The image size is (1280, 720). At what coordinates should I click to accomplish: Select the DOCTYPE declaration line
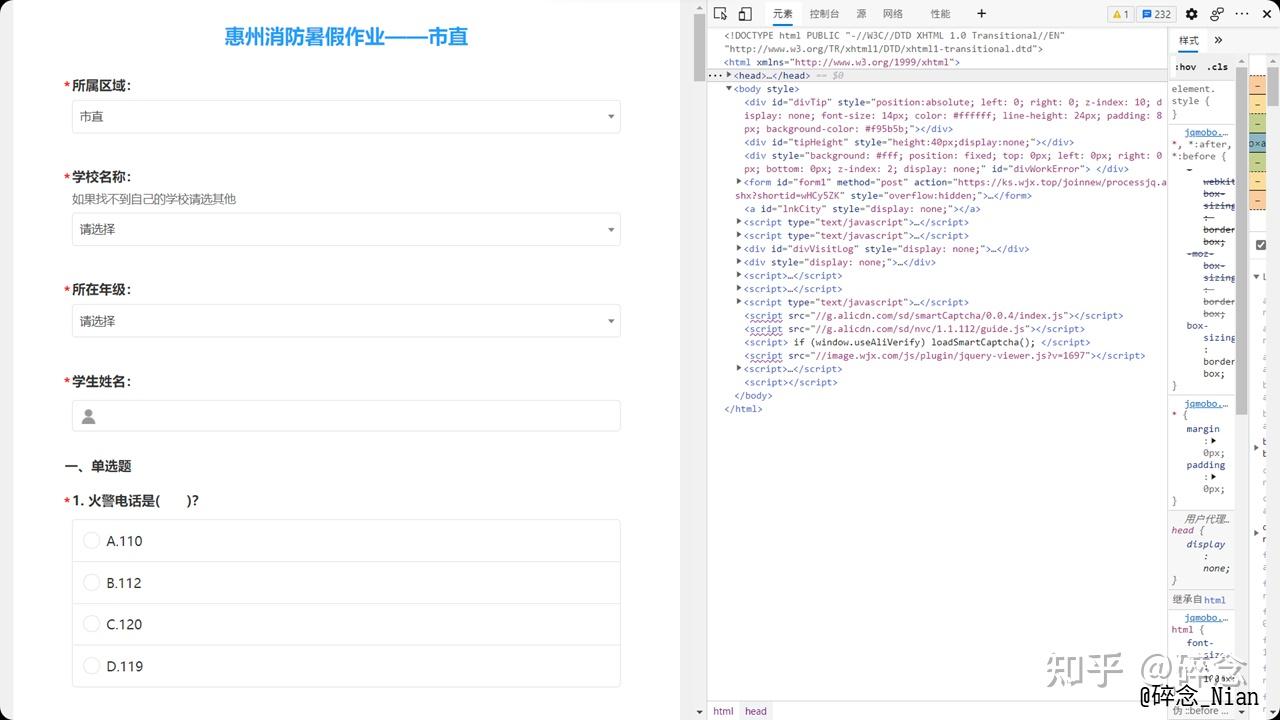[894, 42]
